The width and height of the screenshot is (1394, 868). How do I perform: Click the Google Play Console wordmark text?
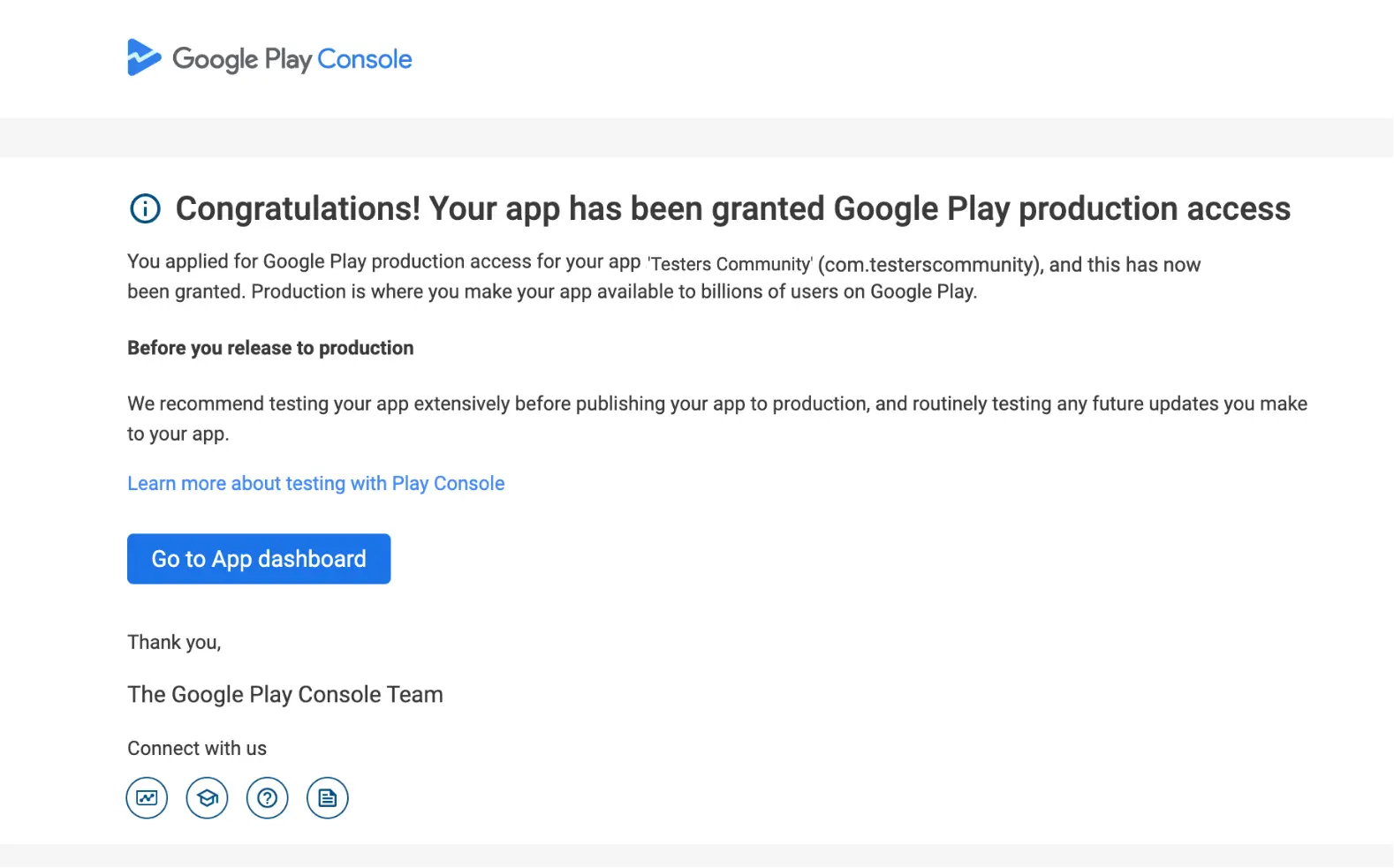(292, 59)
